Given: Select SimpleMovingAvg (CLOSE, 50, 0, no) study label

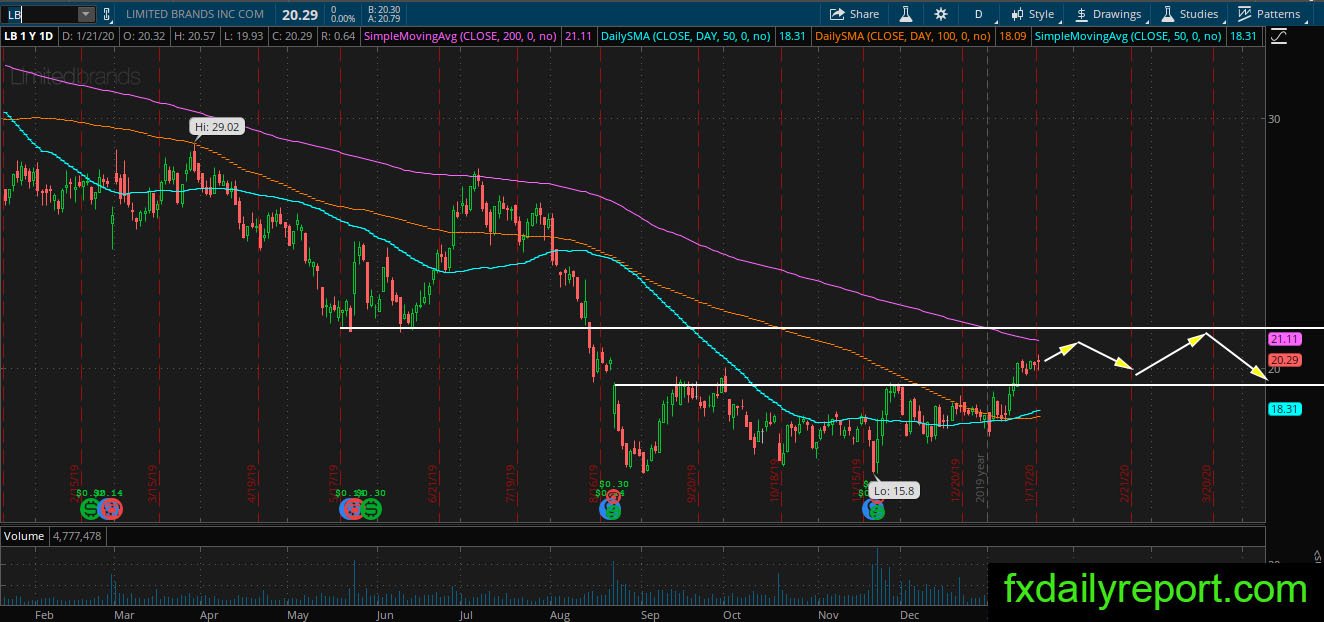Looking at the screenshot, I should click(x=1127, y=37).
